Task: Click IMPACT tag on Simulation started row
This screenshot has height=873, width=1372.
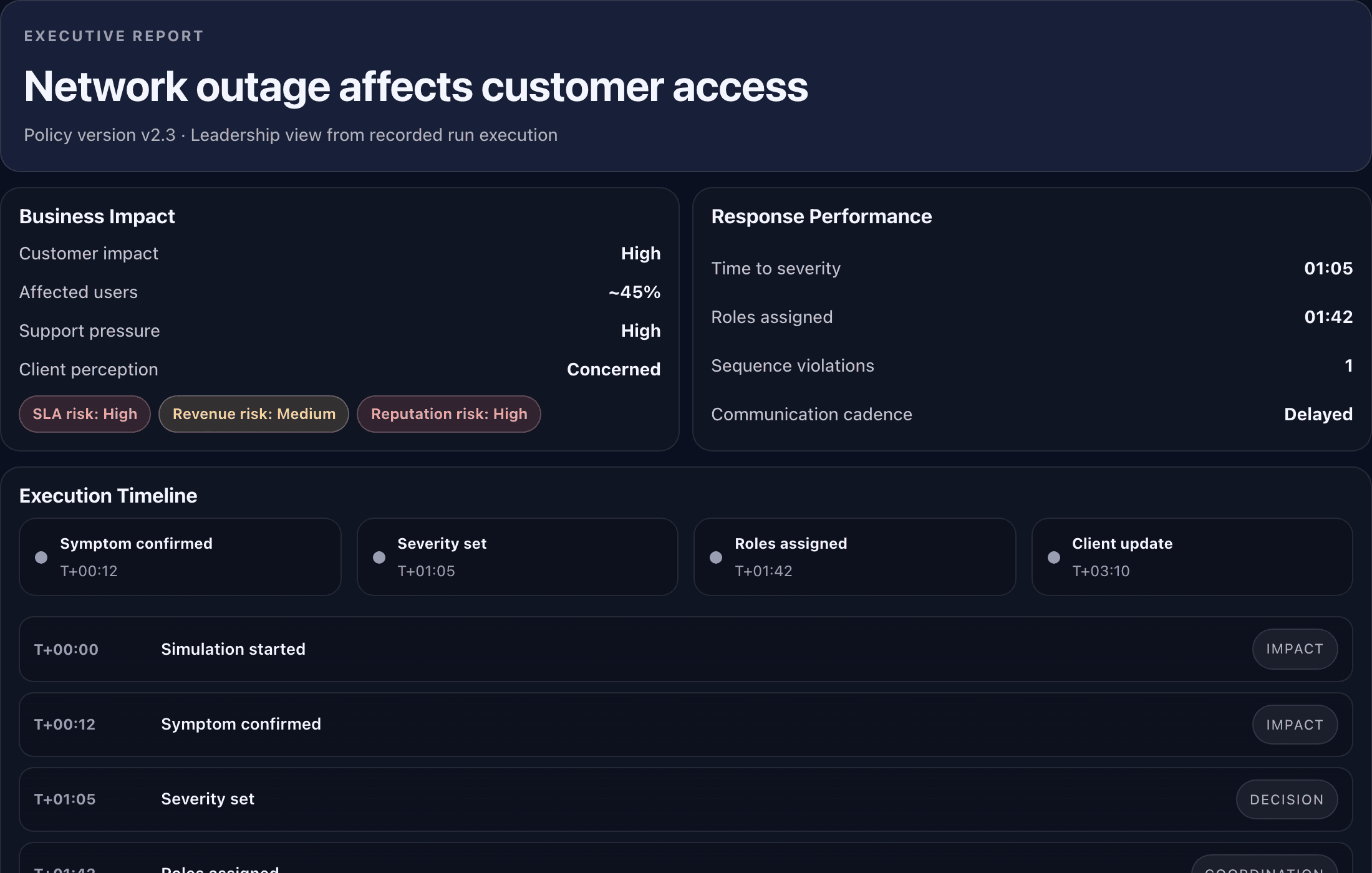Action: [x=1295, y=649]
